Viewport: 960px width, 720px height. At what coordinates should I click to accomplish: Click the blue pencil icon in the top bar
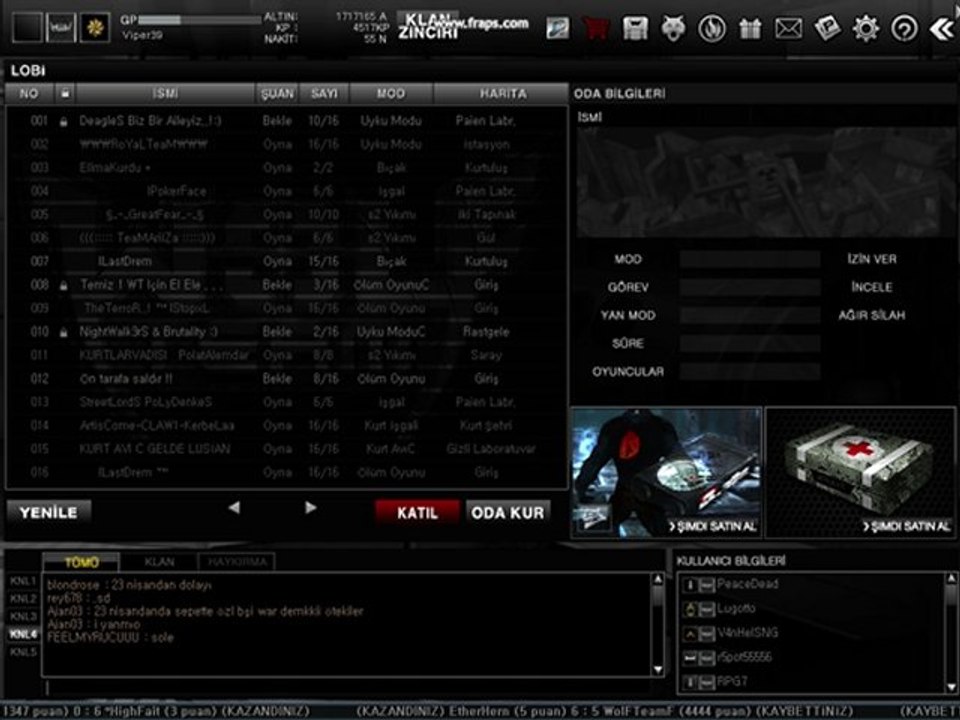(558, 28)
